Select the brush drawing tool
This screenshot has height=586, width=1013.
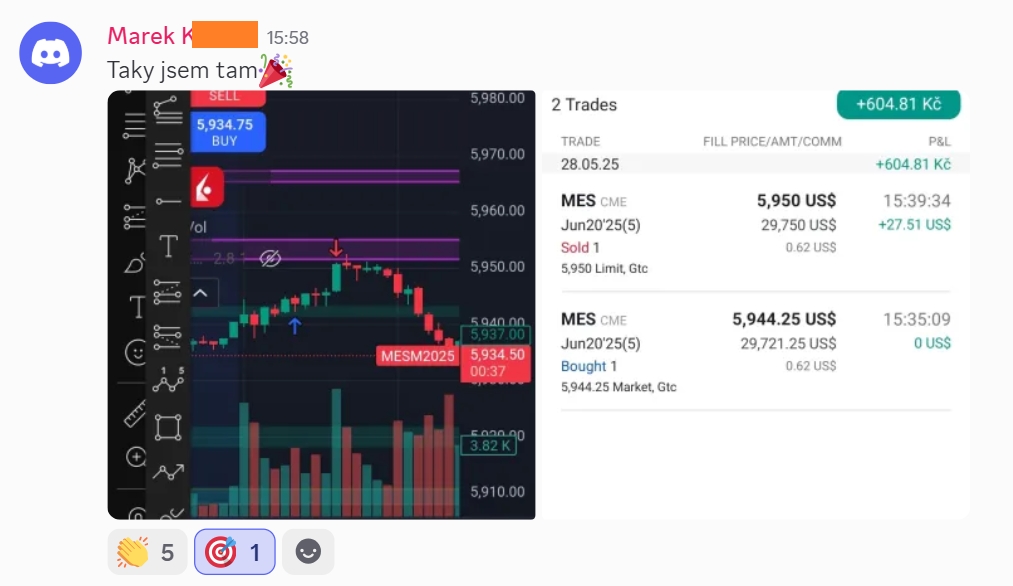[x=134, y=264]
